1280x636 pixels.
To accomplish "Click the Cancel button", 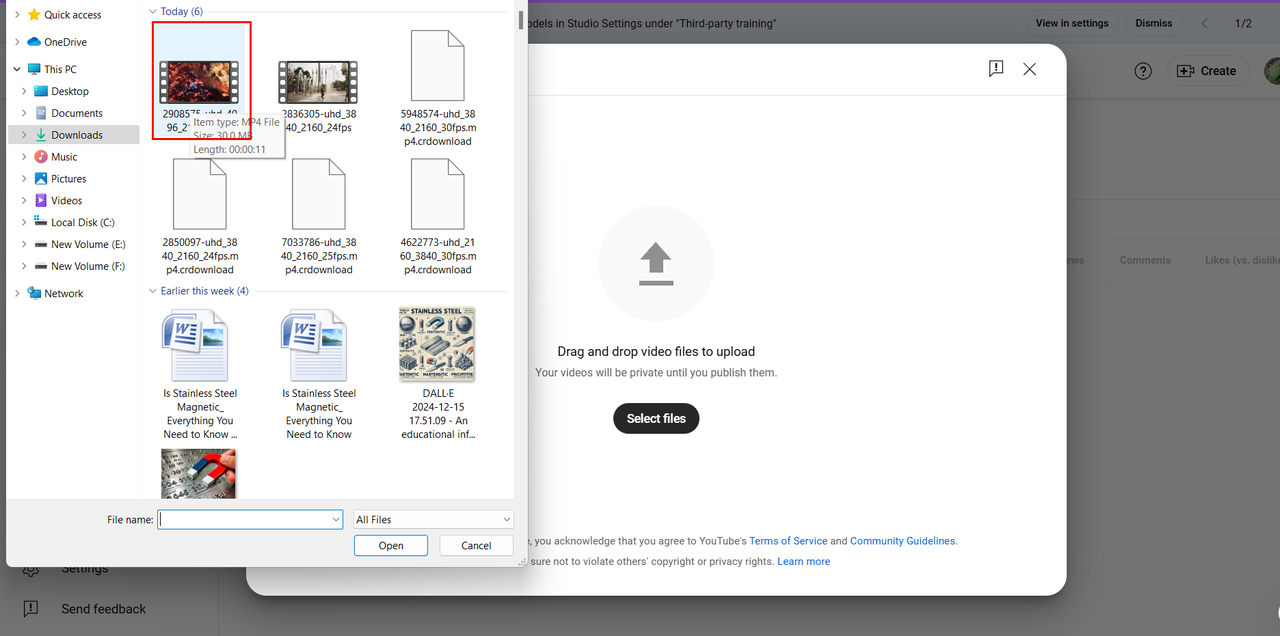I will pos(476,545).
